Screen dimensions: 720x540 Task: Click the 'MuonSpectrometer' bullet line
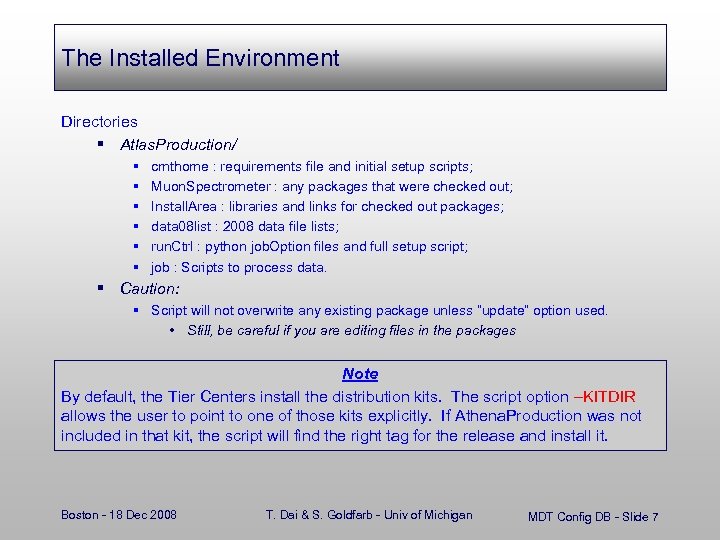[332, 186]
